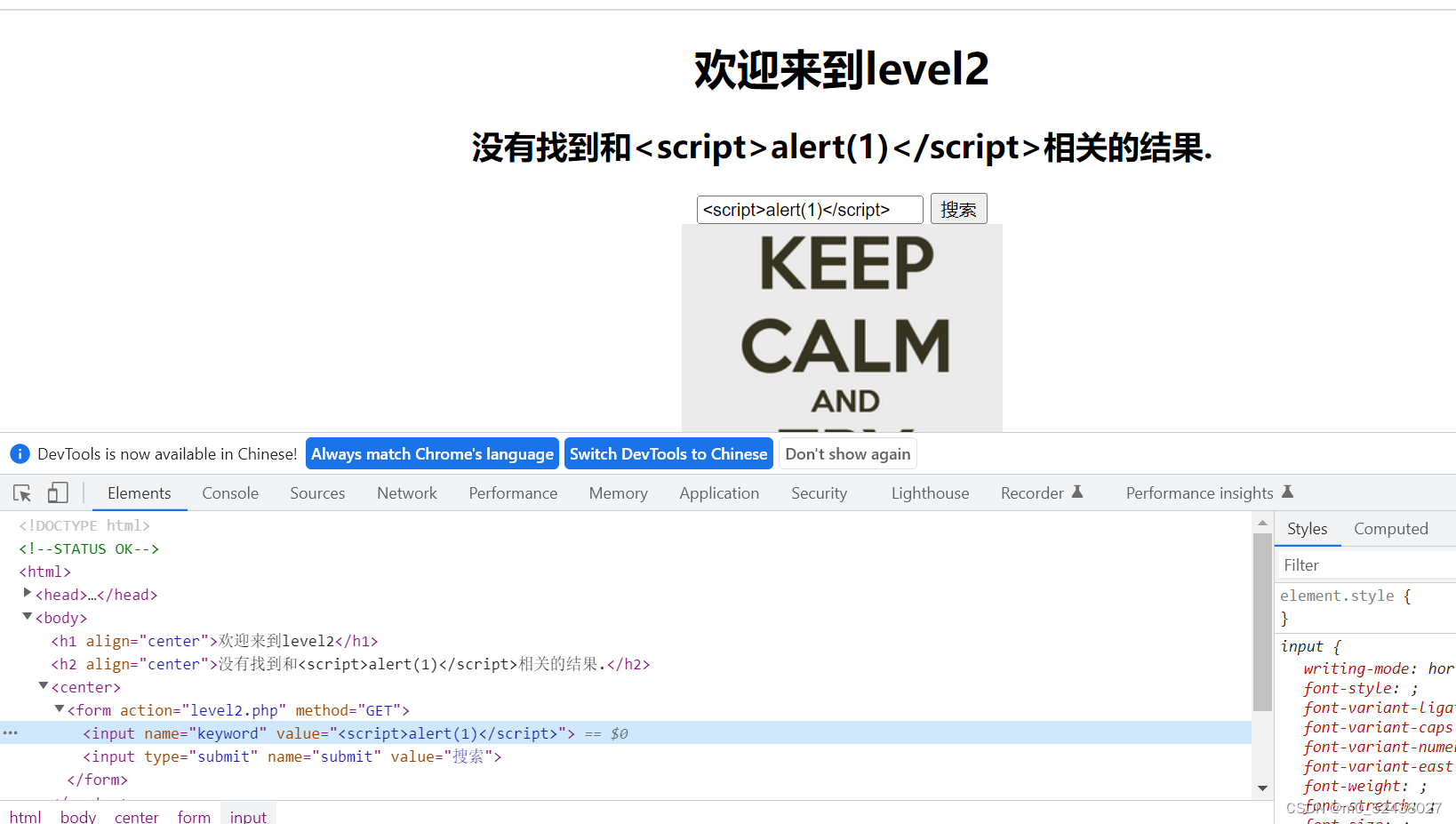Open the Lighthouse tab
Viewport: 1456px width, 824px height.
tap(930, 493)
